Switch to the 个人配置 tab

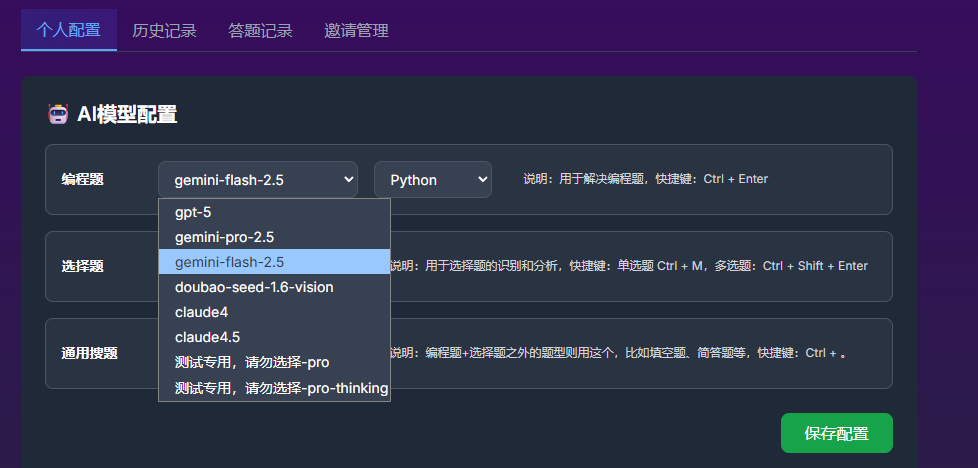[69, 30]
